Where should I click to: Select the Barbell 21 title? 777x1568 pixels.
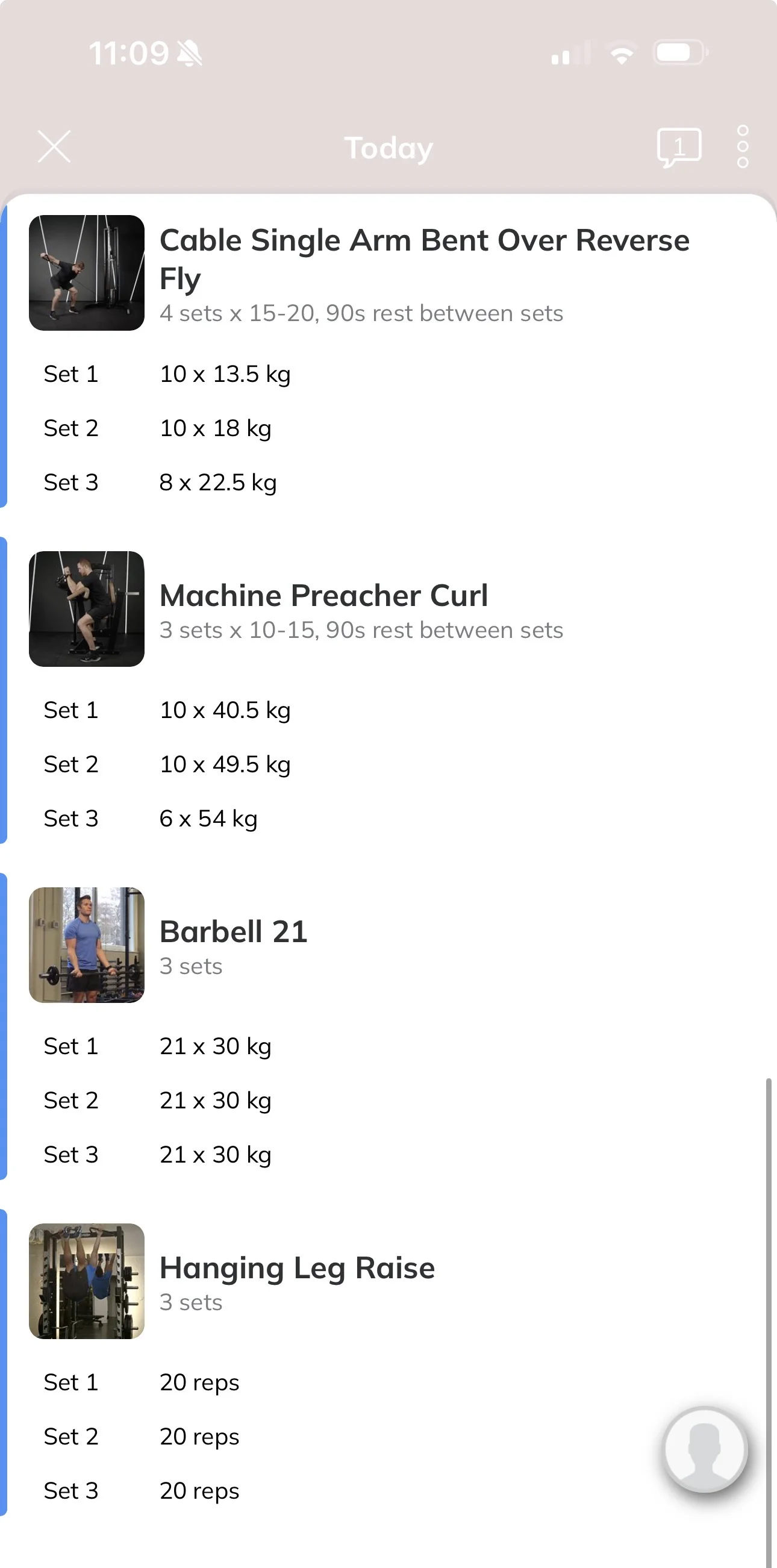pyautogui.click(x=234, y=931)
